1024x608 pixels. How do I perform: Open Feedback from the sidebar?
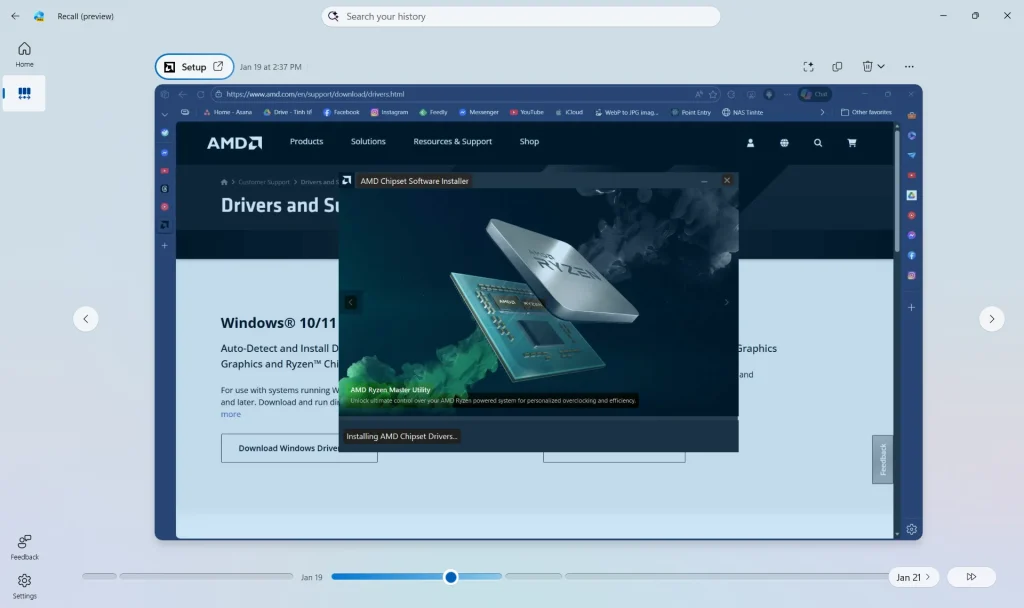pyautogui.click(x=24, y=546)
